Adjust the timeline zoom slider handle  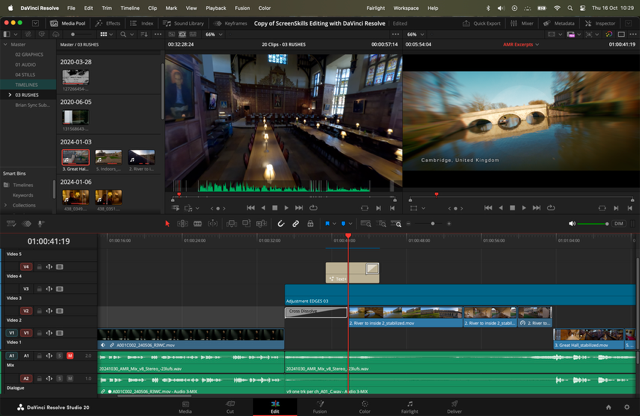tap(433, 224)
